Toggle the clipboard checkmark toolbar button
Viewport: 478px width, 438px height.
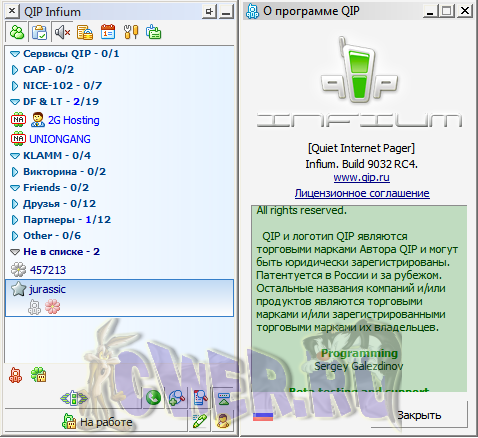[x=39, y=32]
